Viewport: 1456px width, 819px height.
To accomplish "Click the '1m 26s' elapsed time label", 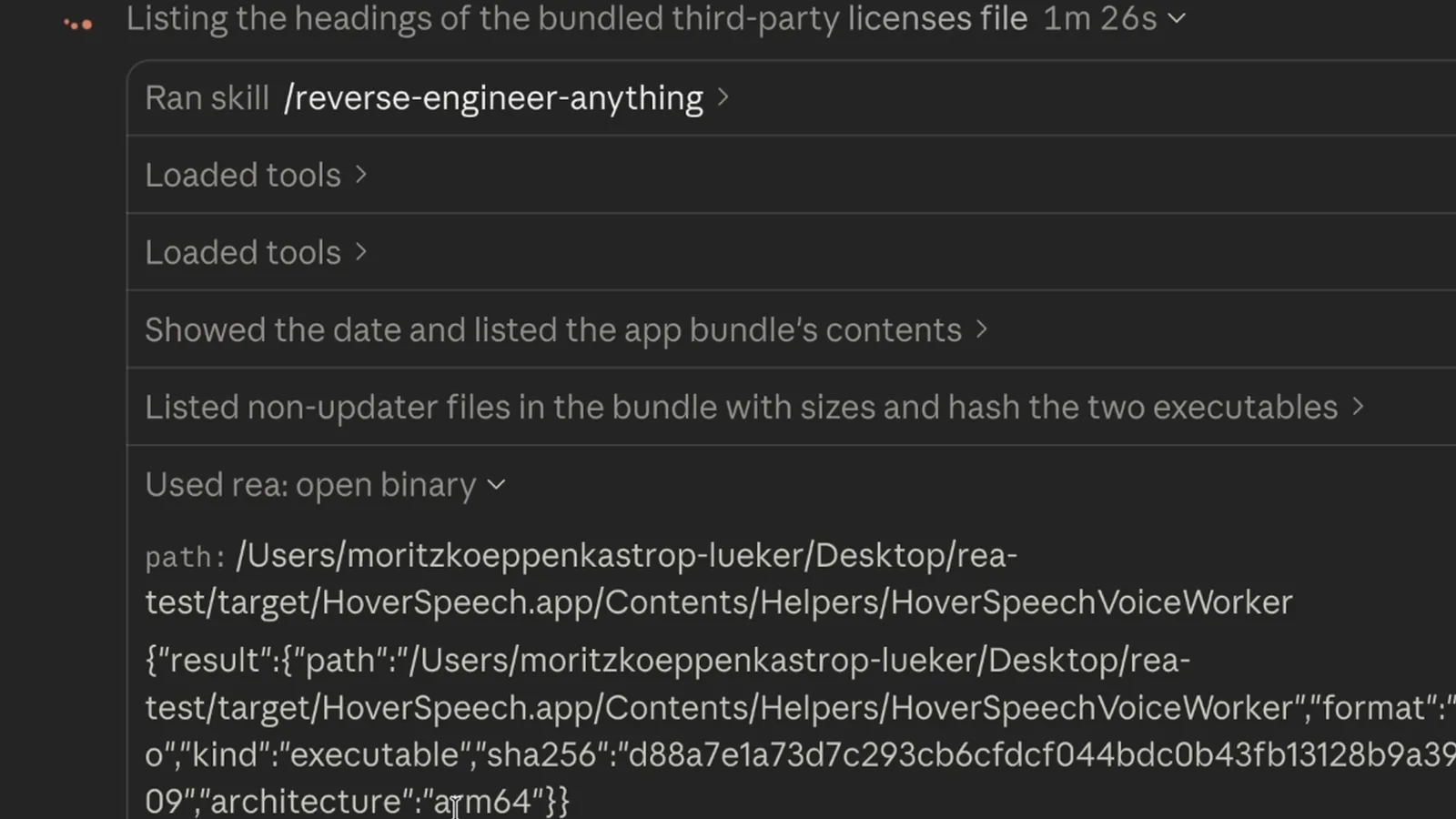I will coord(1099,18).
